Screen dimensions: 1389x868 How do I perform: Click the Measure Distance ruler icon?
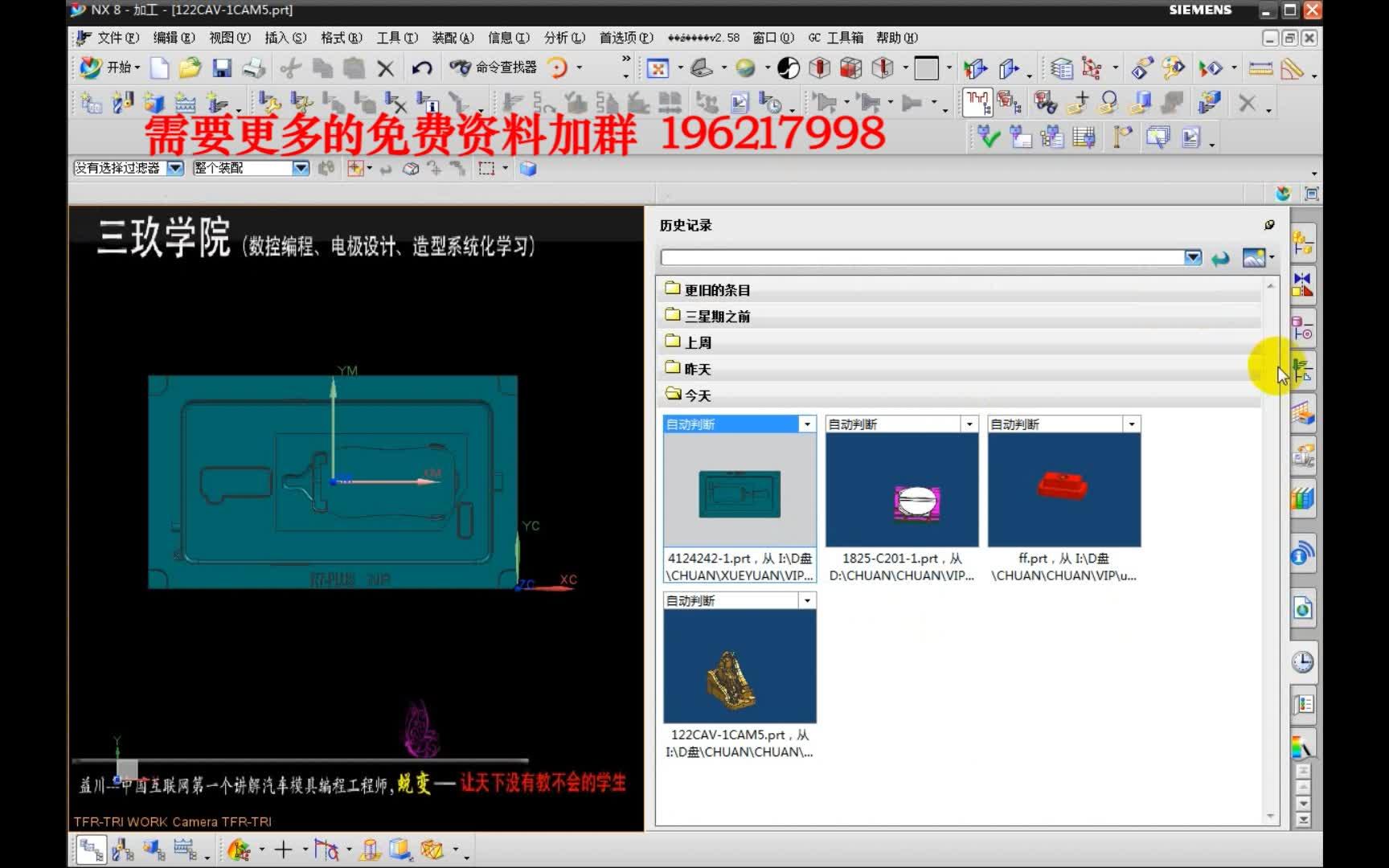tap(1260, 68)
